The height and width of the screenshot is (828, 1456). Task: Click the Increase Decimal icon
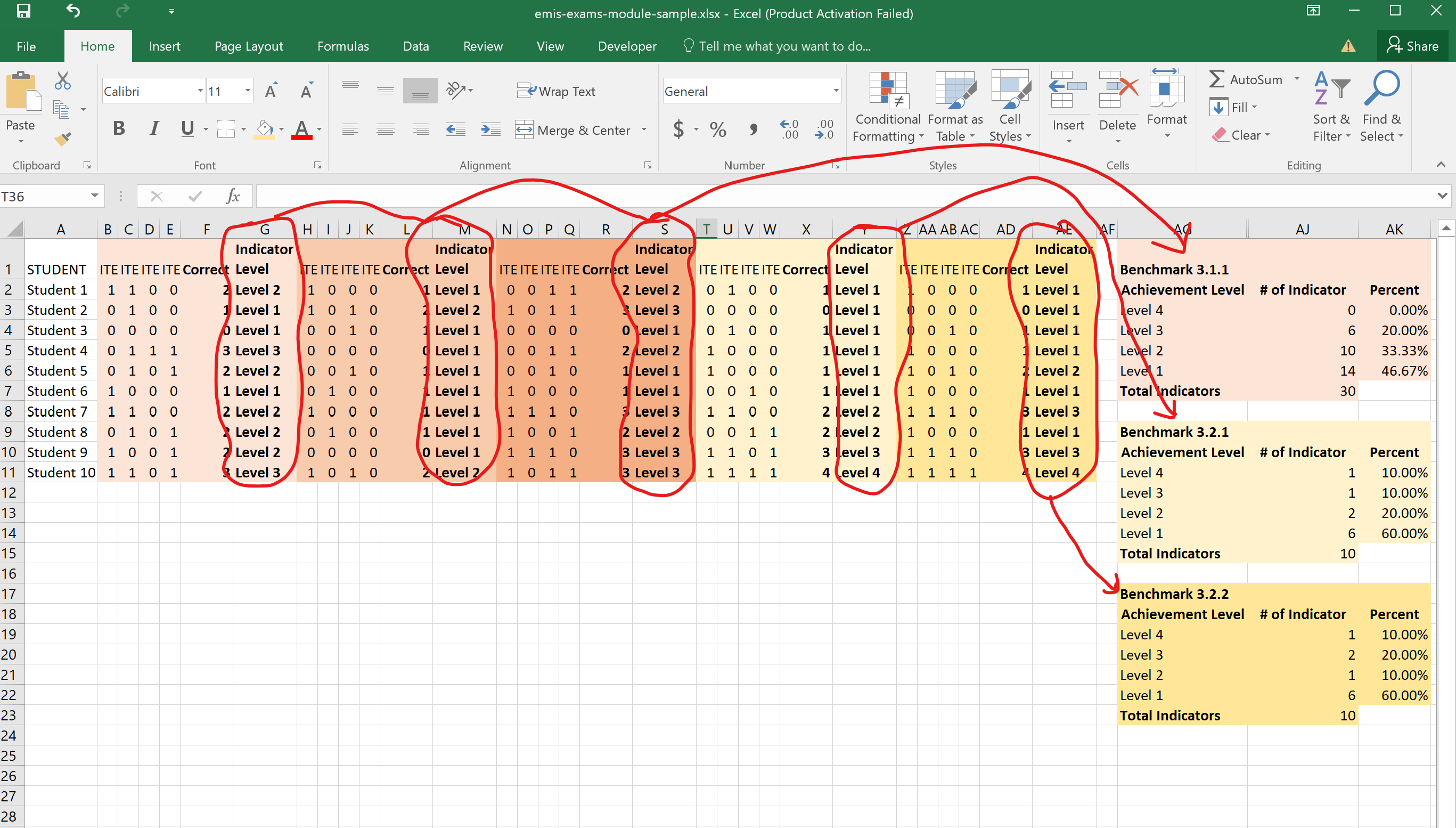click(789, 129)
